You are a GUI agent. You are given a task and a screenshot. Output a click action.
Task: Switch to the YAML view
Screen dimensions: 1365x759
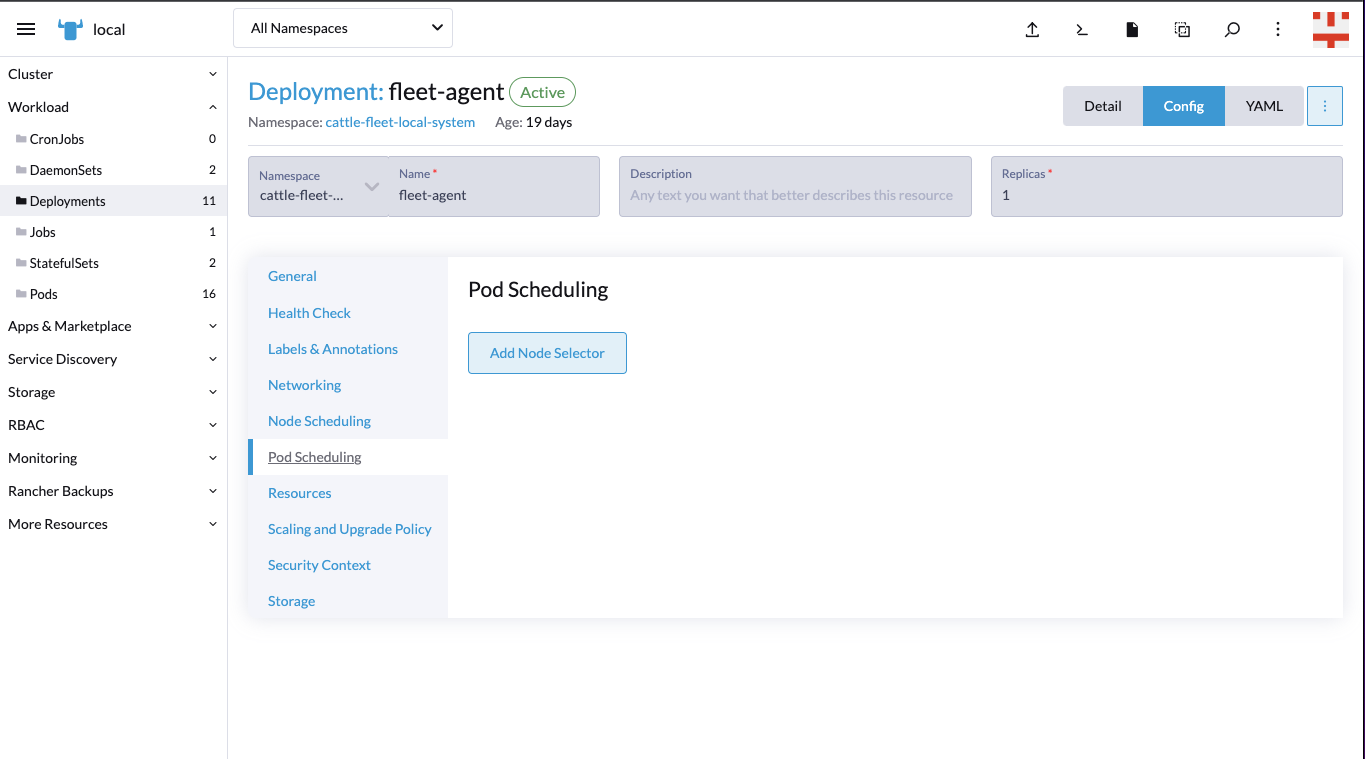coord(1264,106)
